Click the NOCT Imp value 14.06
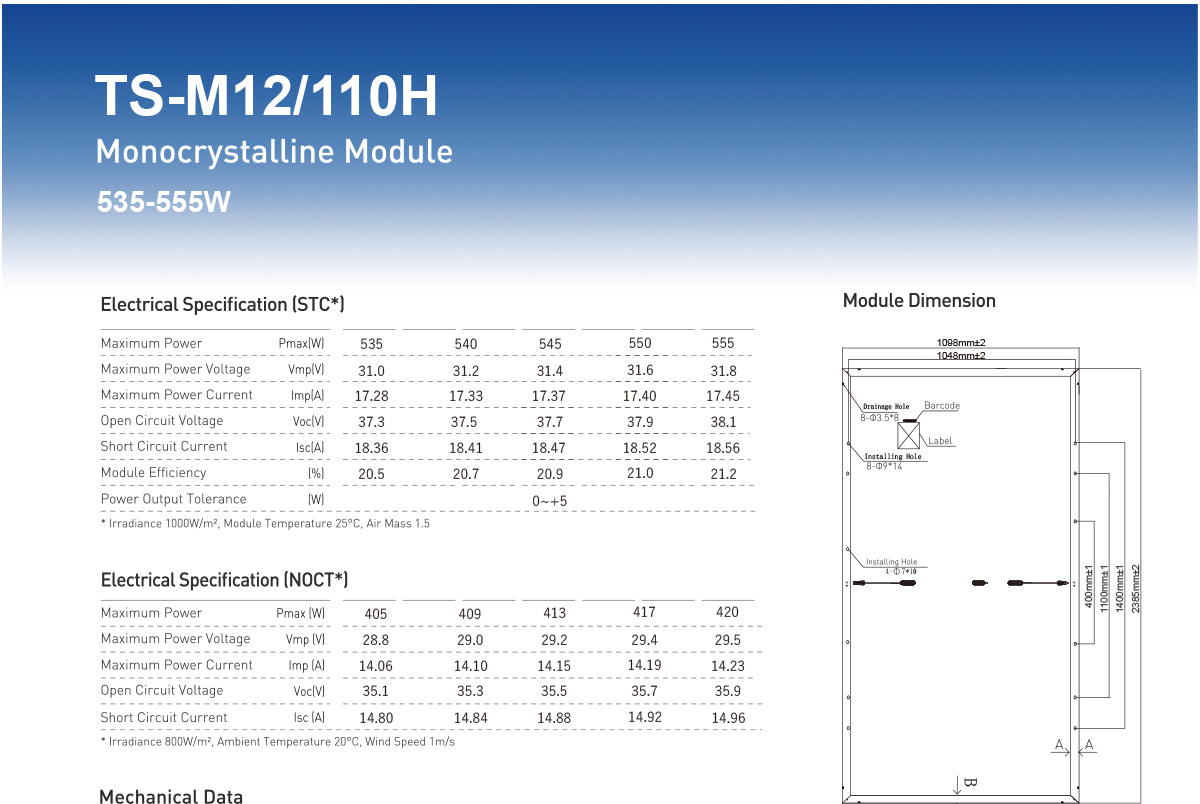 [376, 666]
